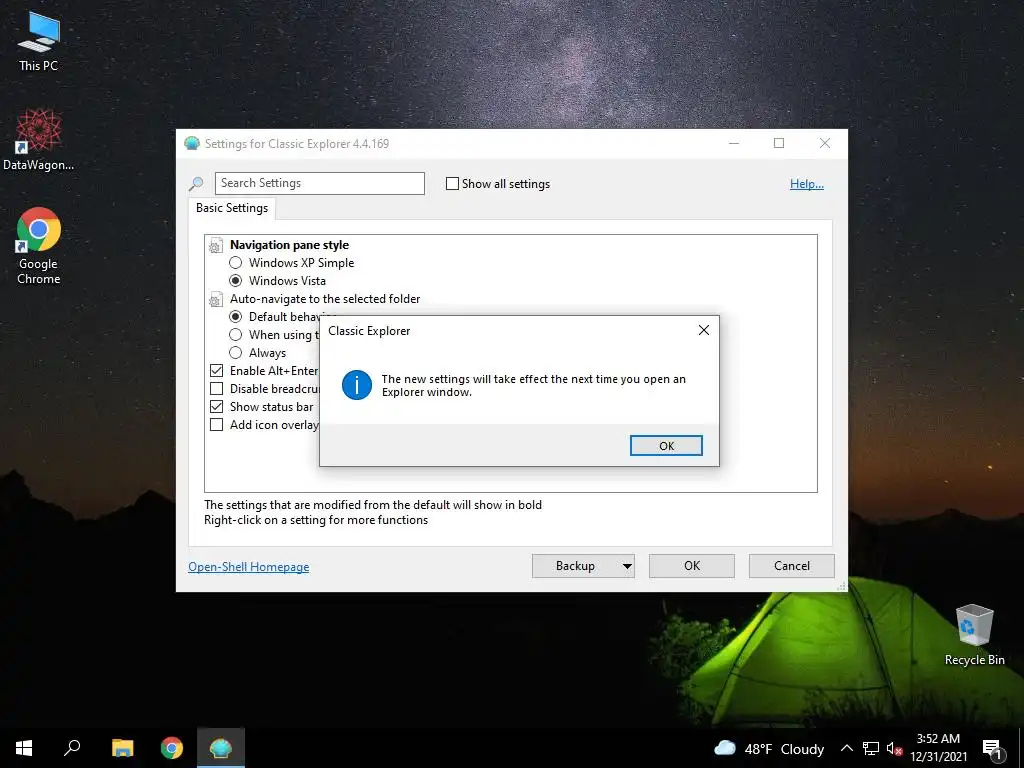Screen dimensions: 1024x768
Task: Open network status tray icon
Action: 871,748
